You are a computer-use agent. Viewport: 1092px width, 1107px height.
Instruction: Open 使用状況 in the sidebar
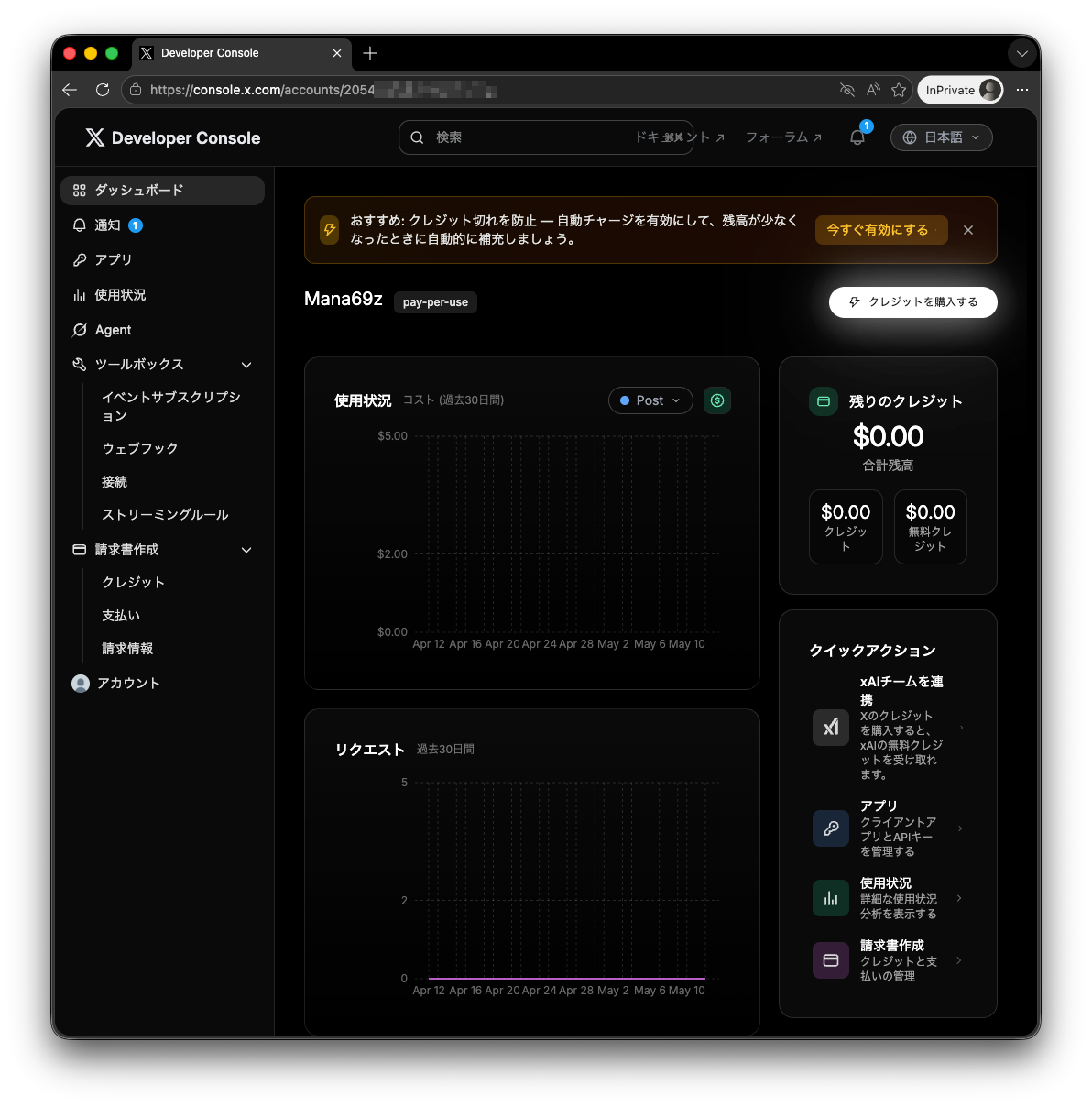pos(162,295)
